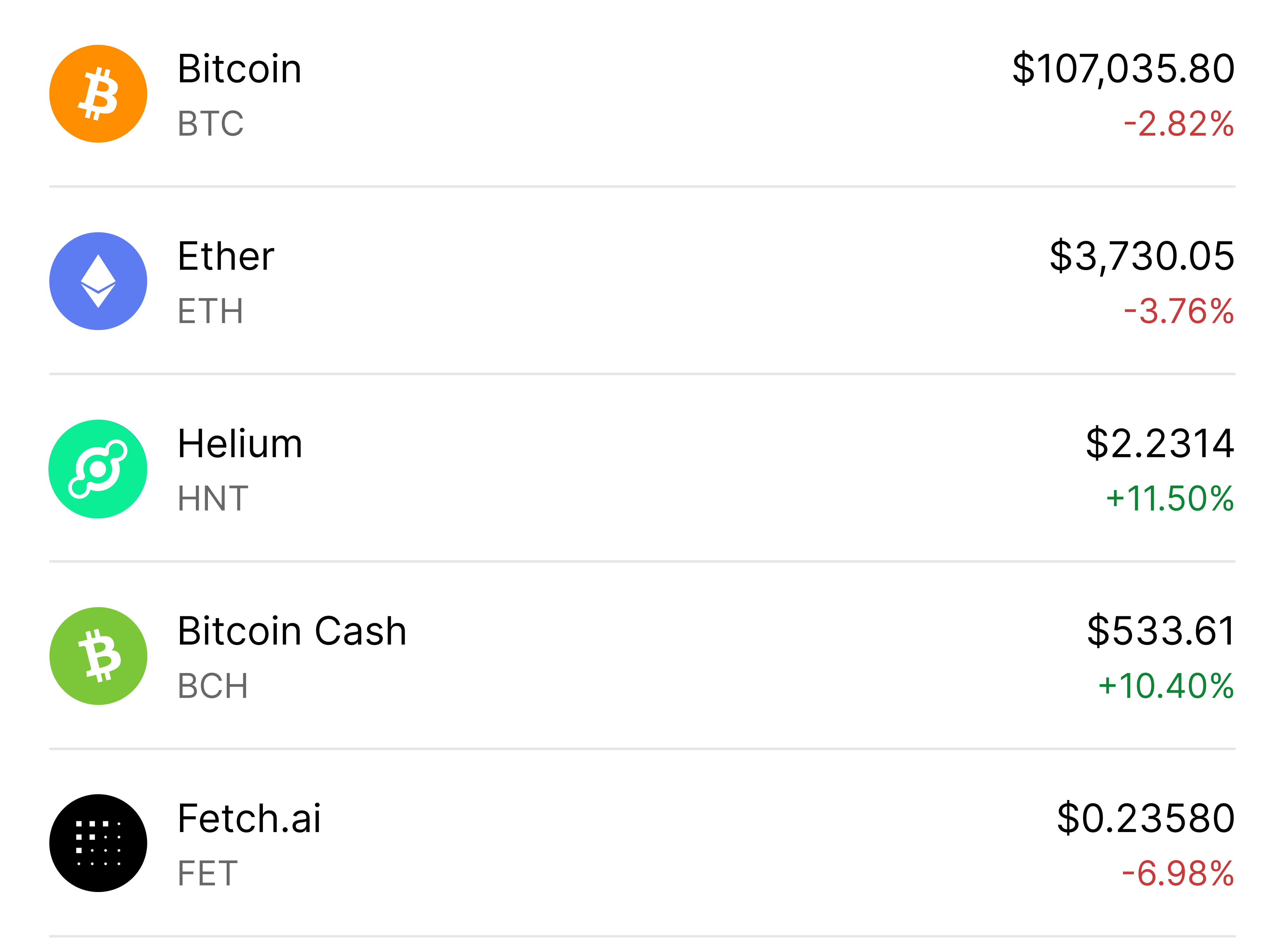The image size is (1285, 952).
Task: Click the HNT ticker symbol
Action: (213, 499)
